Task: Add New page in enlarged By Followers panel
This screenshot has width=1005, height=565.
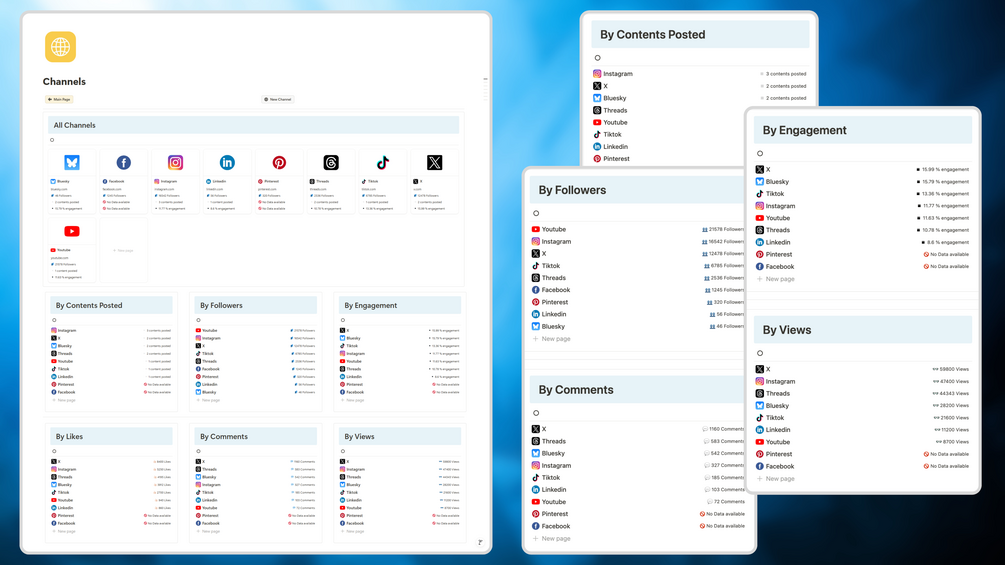Action: coord(551,339)
